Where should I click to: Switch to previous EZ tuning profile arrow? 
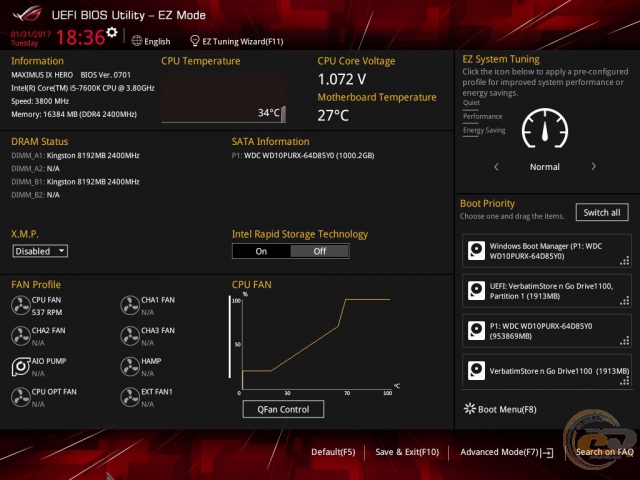[x=496, y=167]
